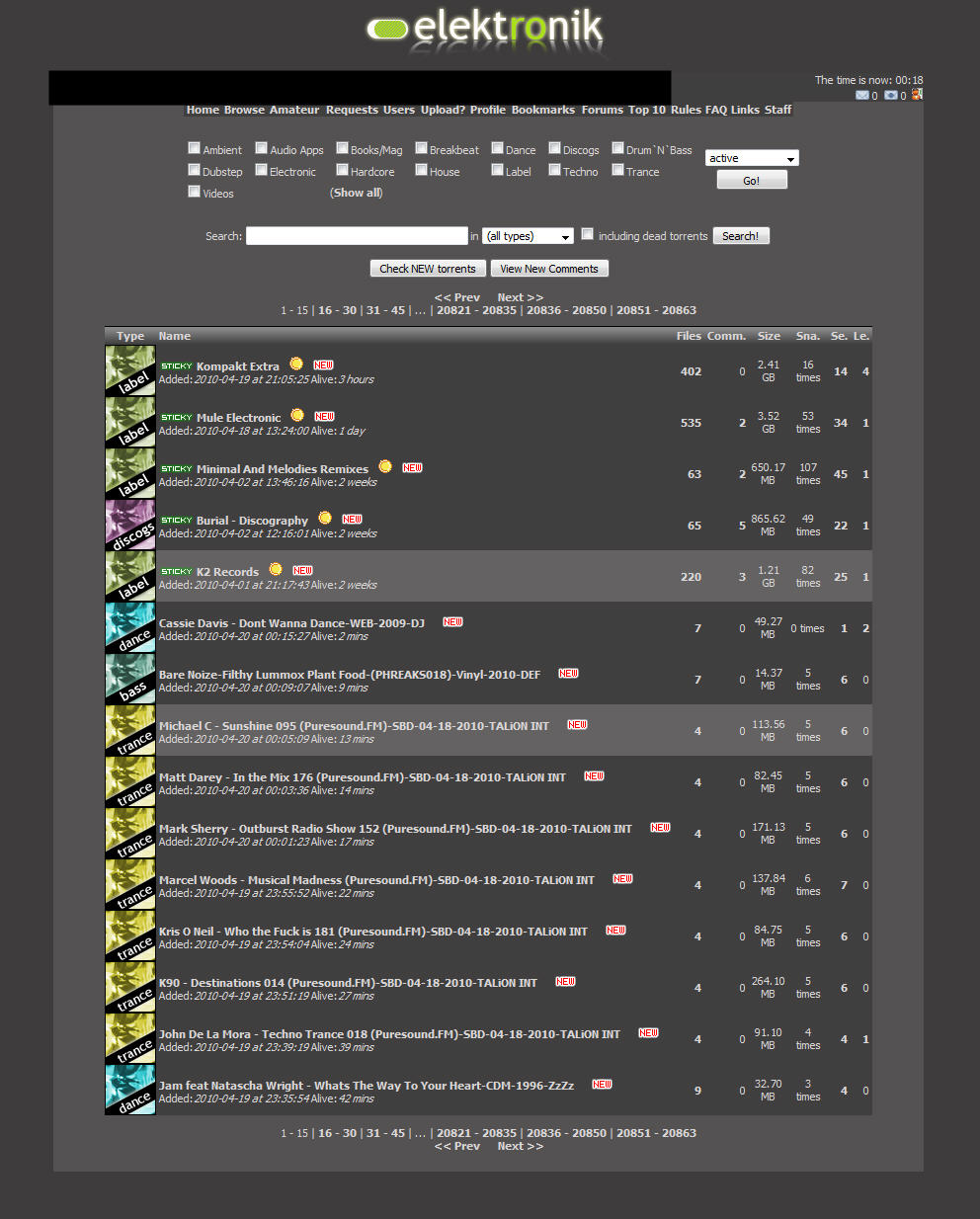
Task: Click the gold coin icon beside Mule Electronic
Action: point(297,416)
